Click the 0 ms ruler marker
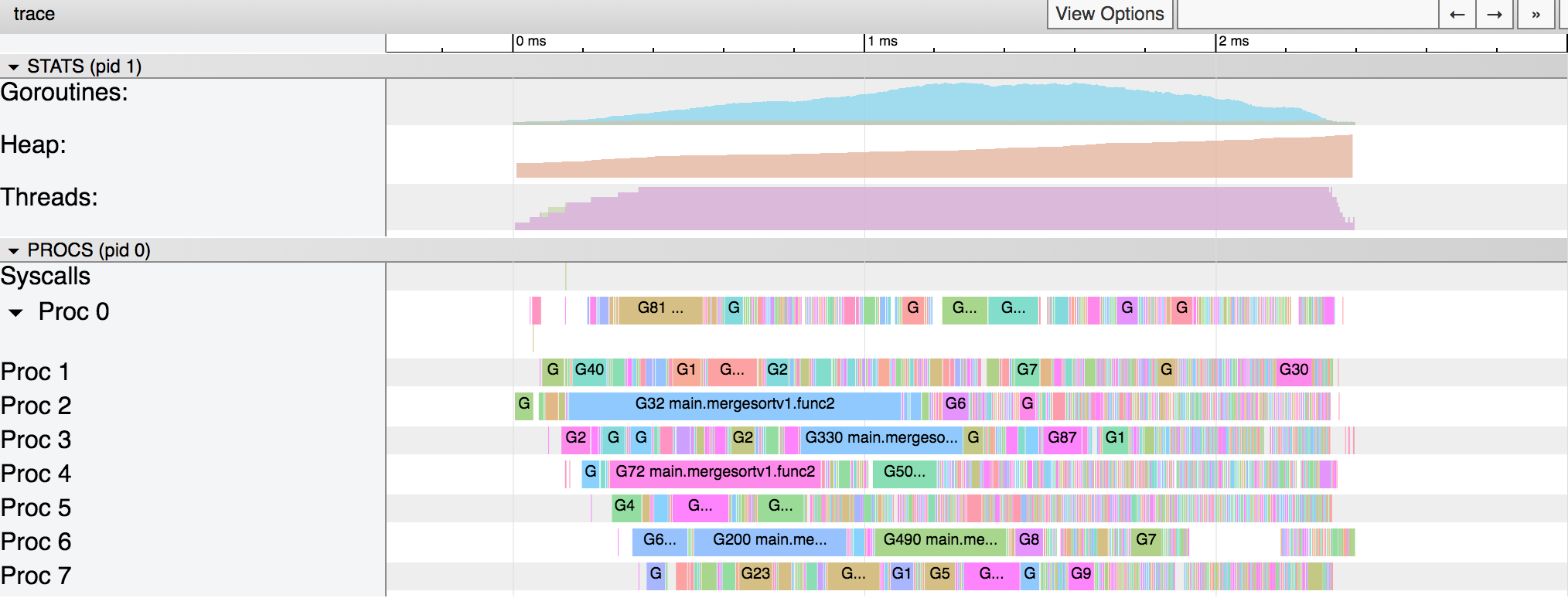 tap(530, 42)
